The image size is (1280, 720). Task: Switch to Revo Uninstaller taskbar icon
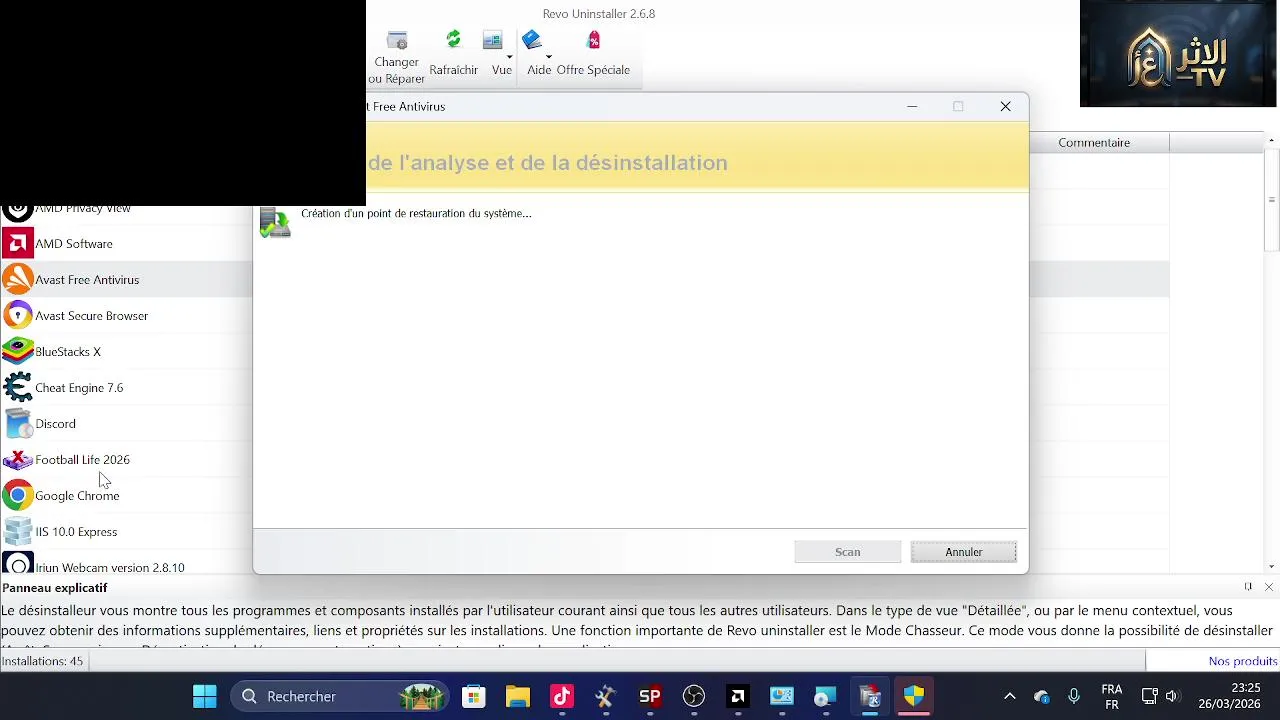pyautogui.click(x=870, y=696)
